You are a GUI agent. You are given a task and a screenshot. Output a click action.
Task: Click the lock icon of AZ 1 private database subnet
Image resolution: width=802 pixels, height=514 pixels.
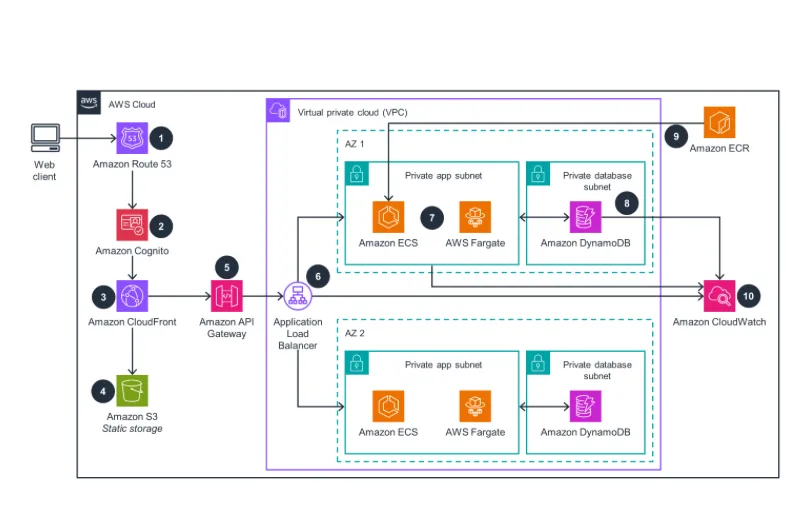point(538,174)
